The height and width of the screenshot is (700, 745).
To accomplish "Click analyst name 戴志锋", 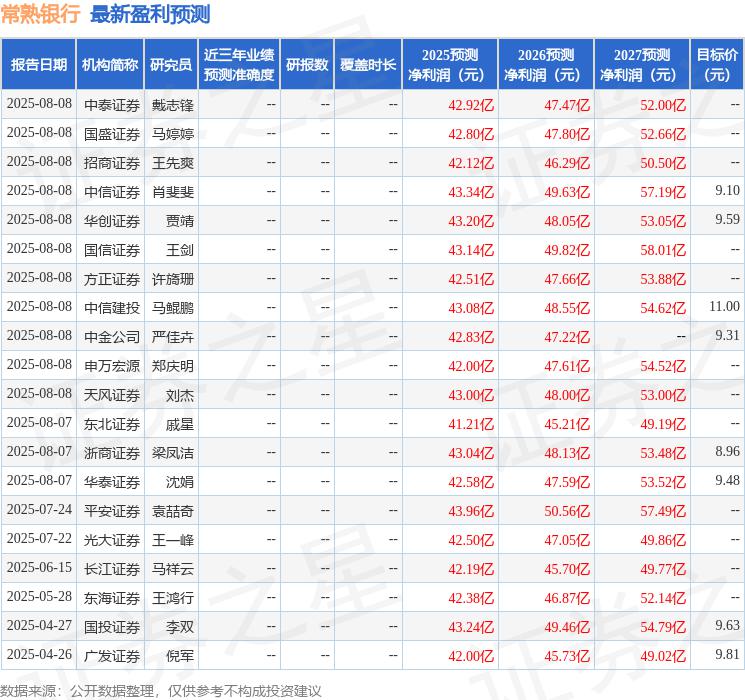I will click(172, 105).
